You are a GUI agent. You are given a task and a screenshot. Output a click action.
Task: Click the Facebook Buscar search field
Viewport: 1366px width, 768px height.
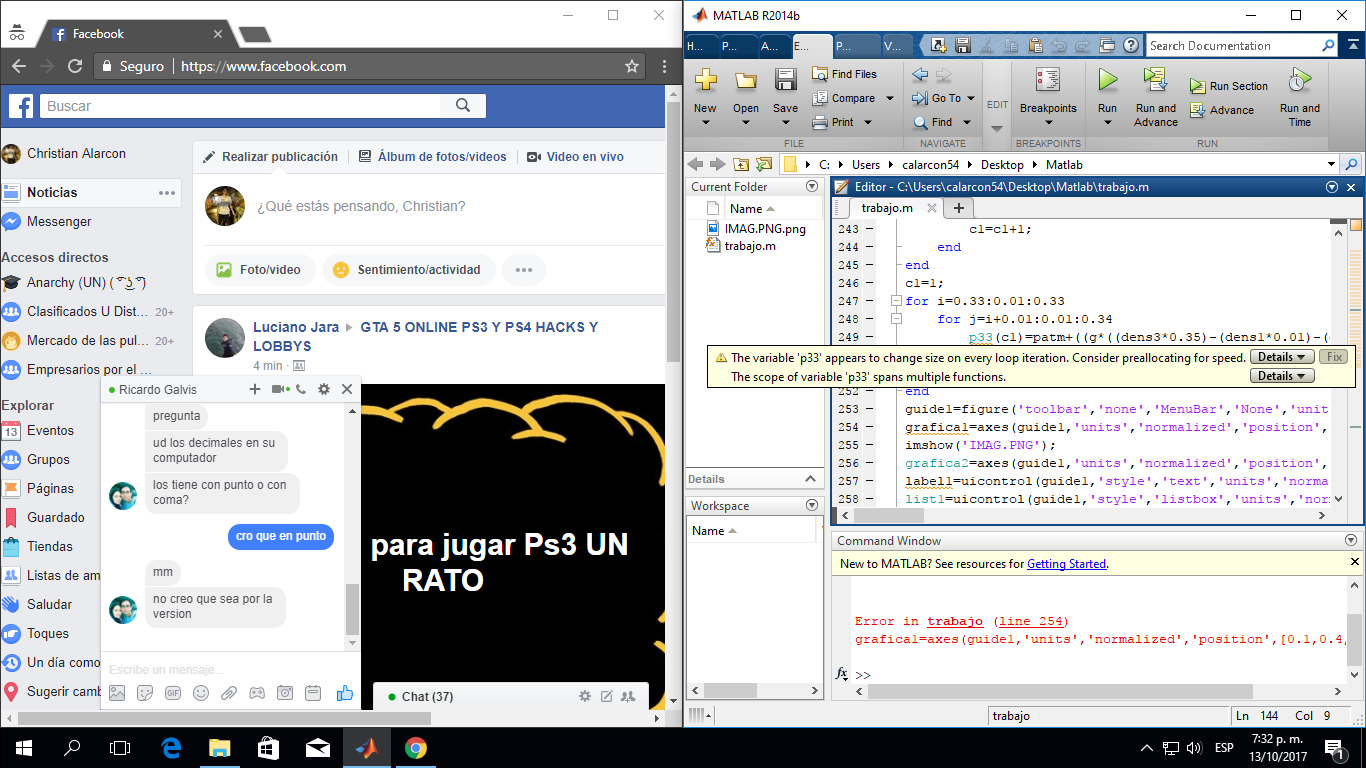click(240, 105)
